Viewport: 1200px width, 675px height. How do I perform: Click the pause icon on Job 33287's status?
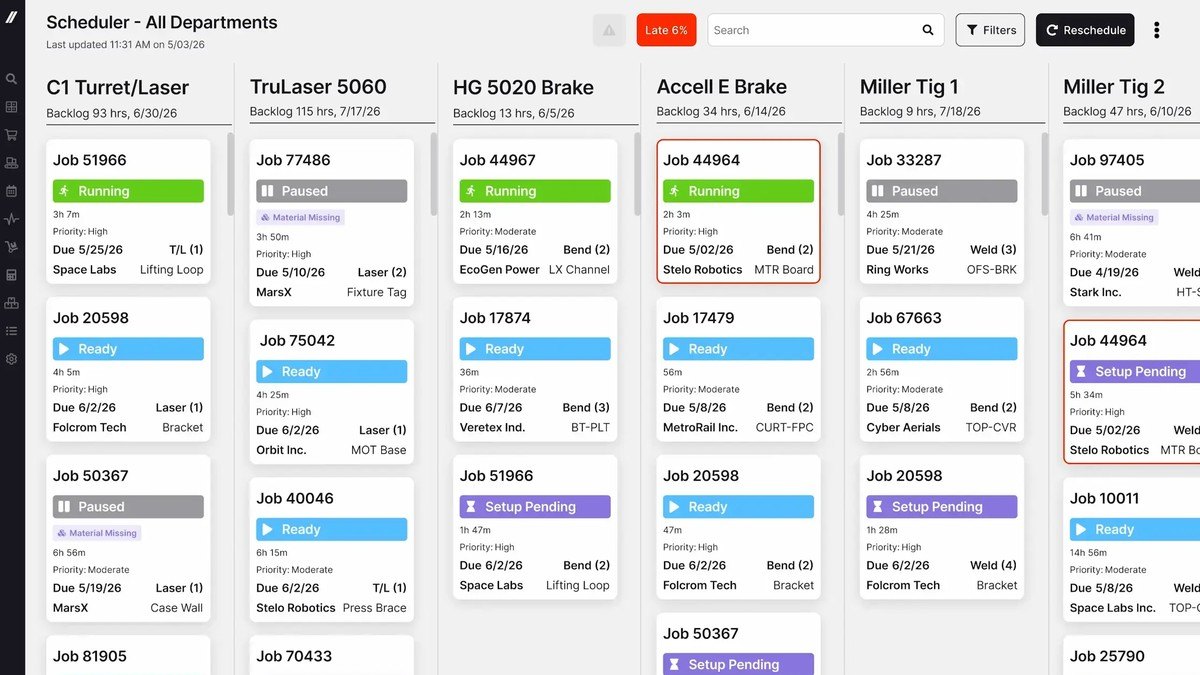pos(876,191)
